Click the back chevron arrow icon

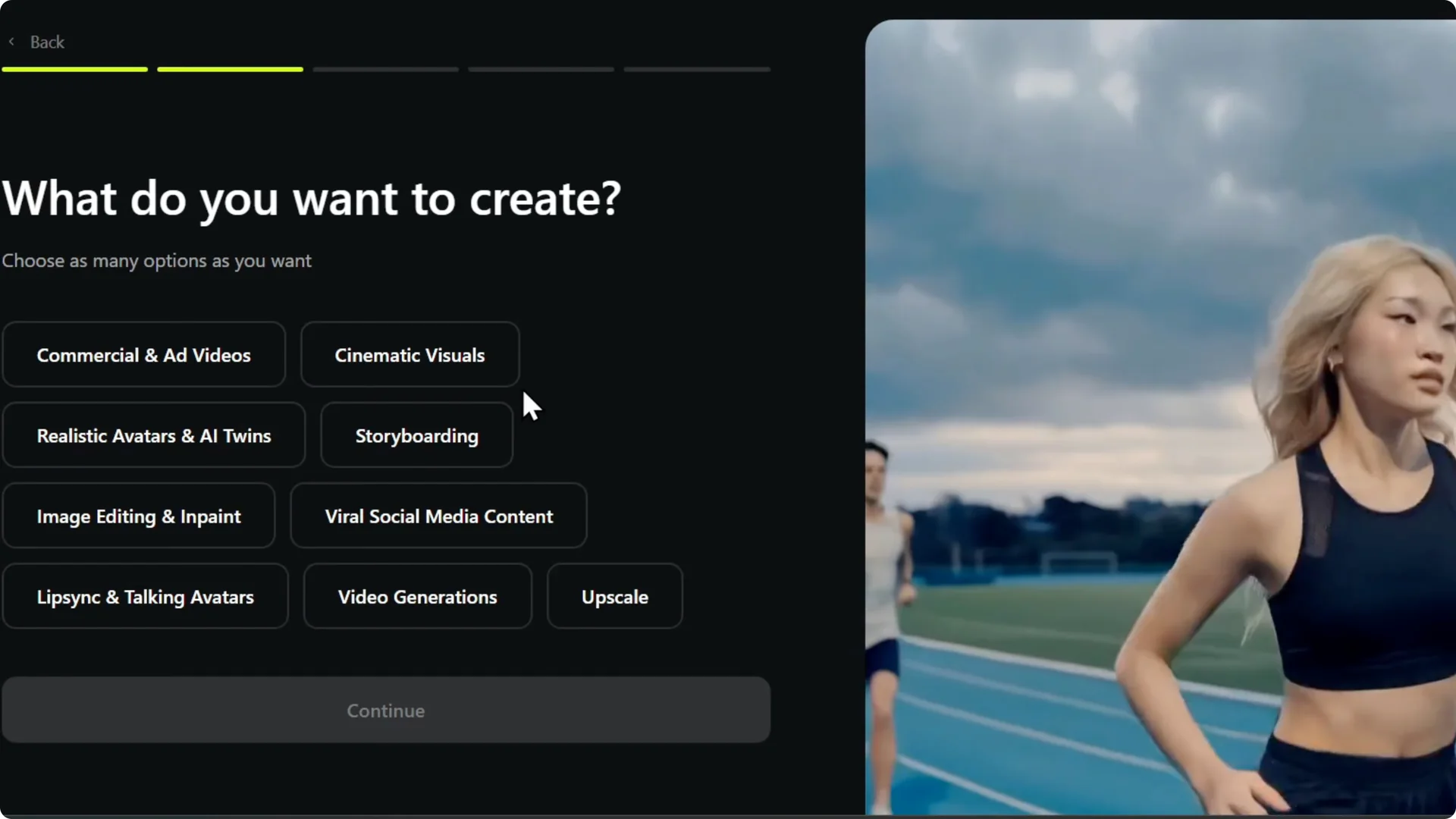(x=11, y=42)
